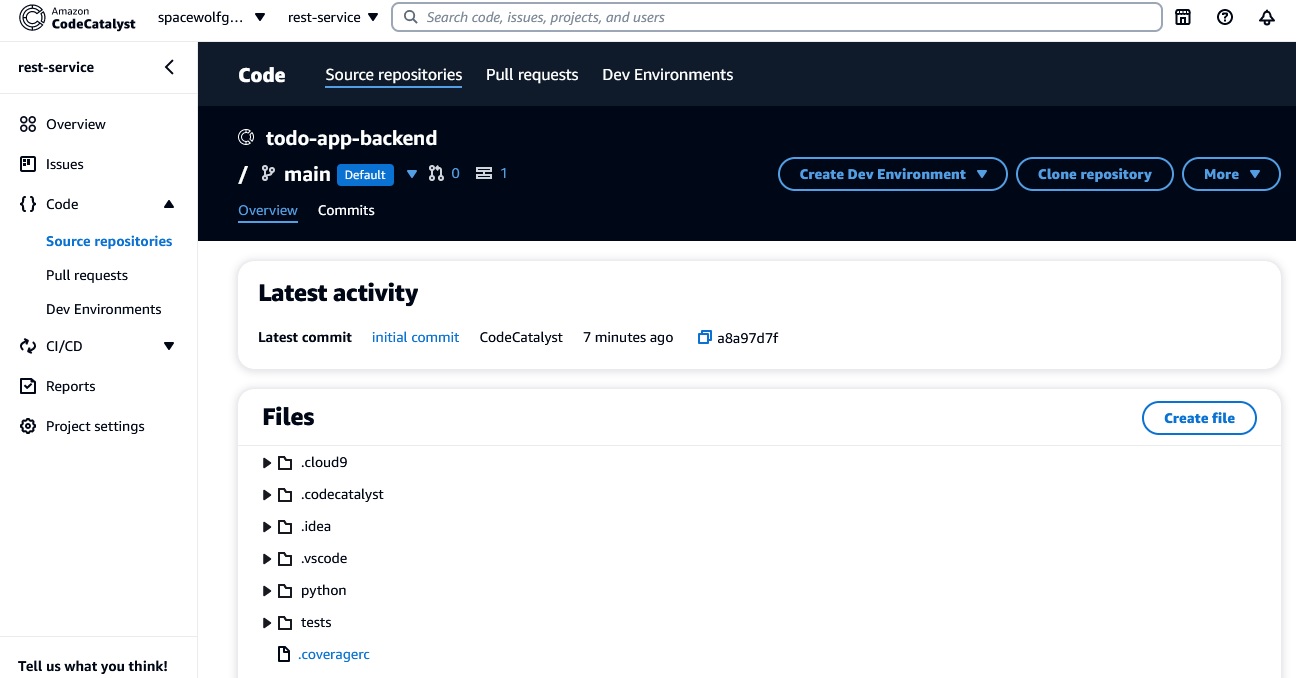Select the repository Overview tab
The height and width of the screenshot is (678, 1296).
coord(268,211)
